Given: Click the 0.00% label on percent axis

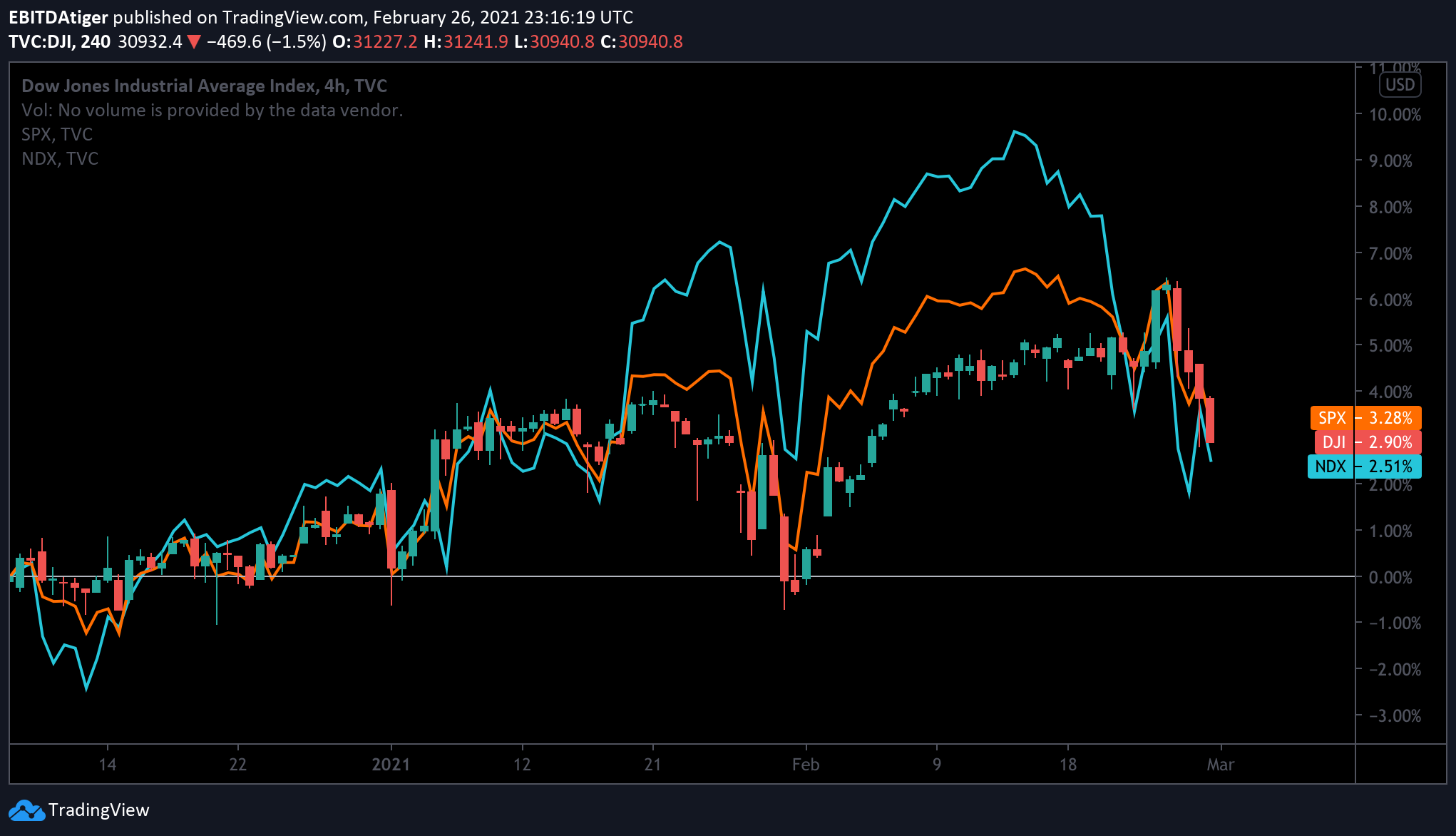Looking at the screenshot, I should [1390, 577].
